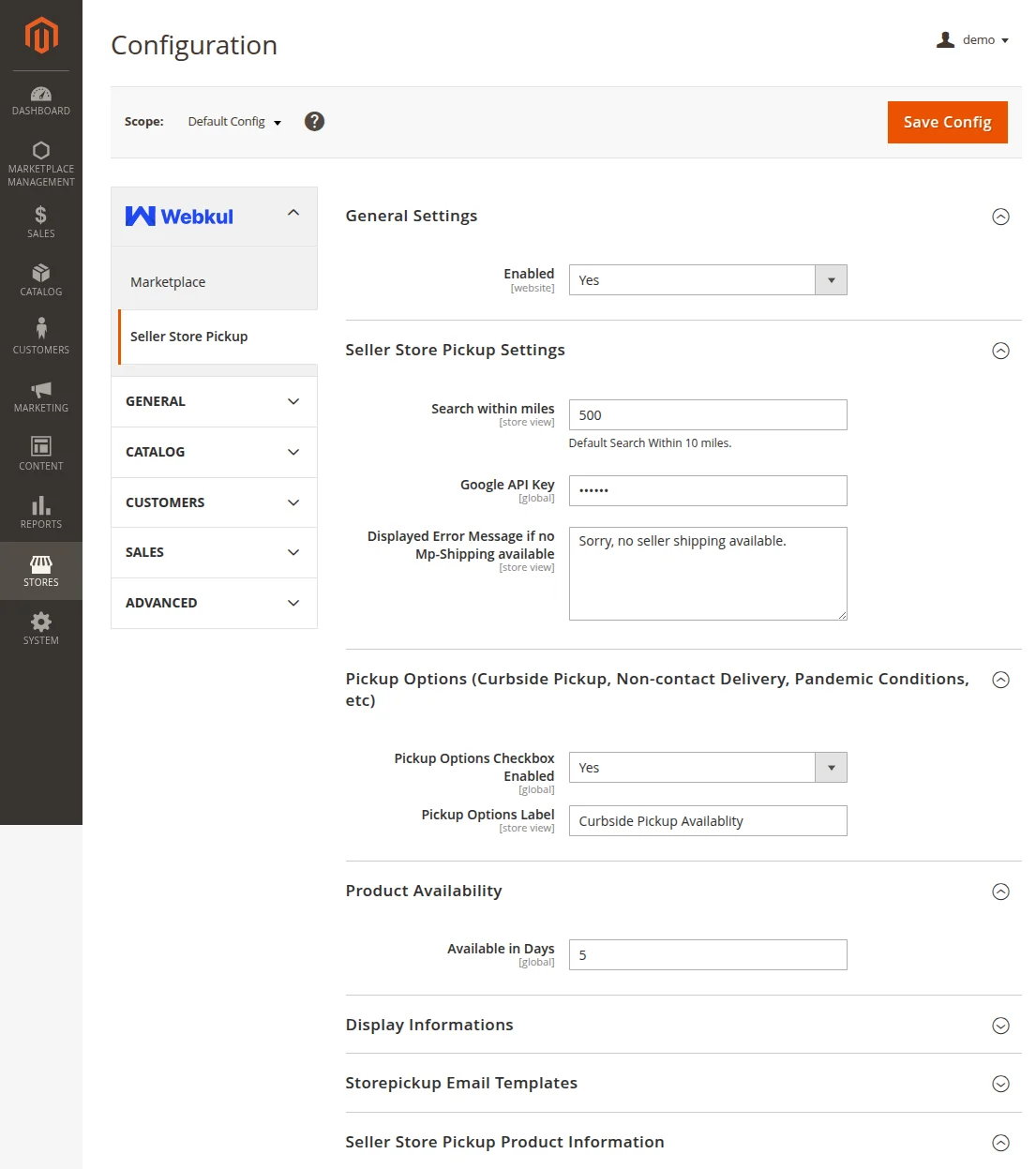Click the Search within miles input field
Viewport: 1036px width, 1169px height.
click(x=707, y=414)
